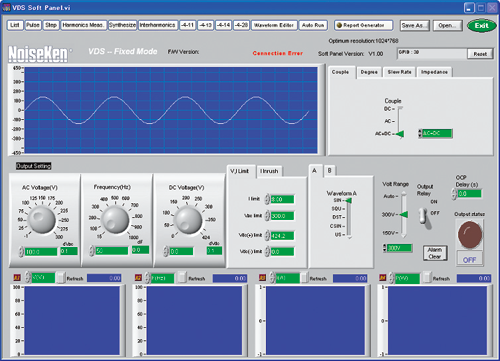500x361 pixels.
Task: Switch to the Impedance tab
Action: point(434,72)
